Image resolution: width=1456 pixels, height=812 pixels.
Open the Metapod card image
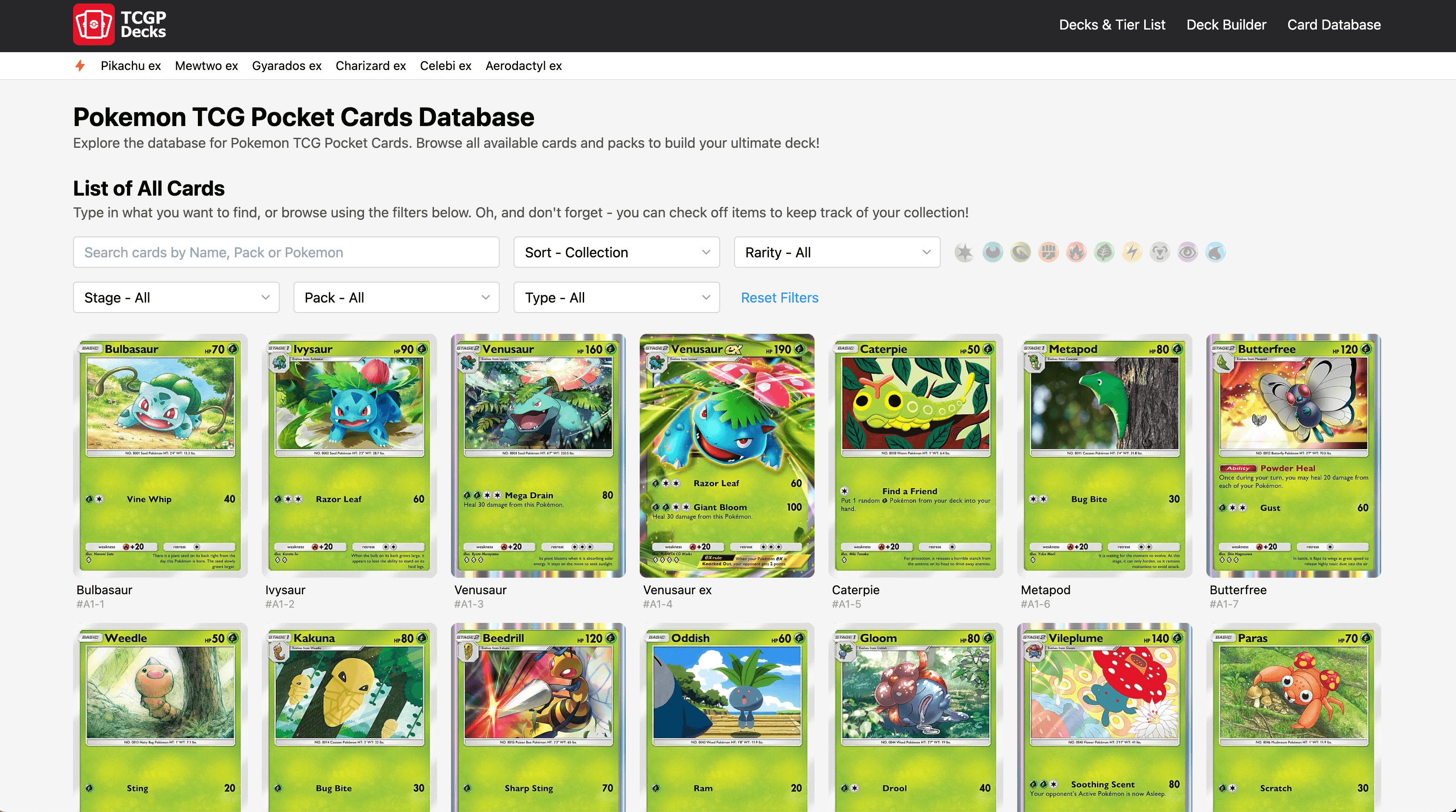click(x=1105, y=456)
